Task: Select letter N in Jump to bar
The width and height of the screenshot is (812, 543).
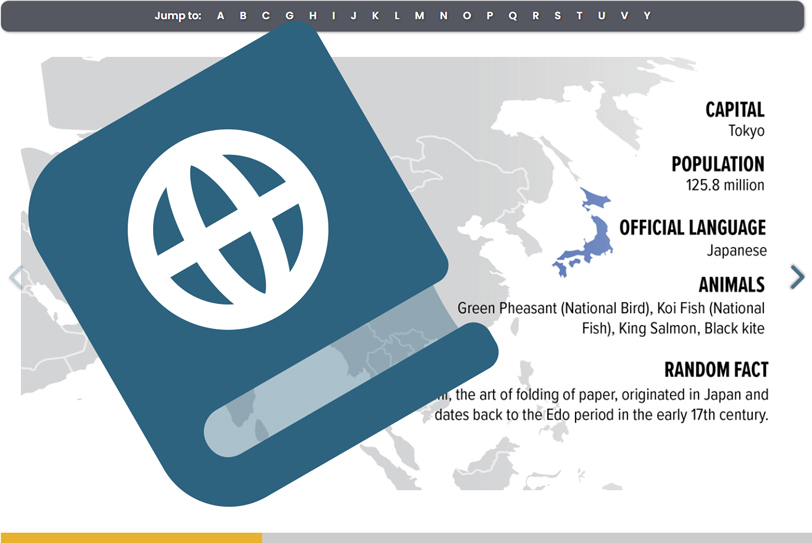Action: 443,16
